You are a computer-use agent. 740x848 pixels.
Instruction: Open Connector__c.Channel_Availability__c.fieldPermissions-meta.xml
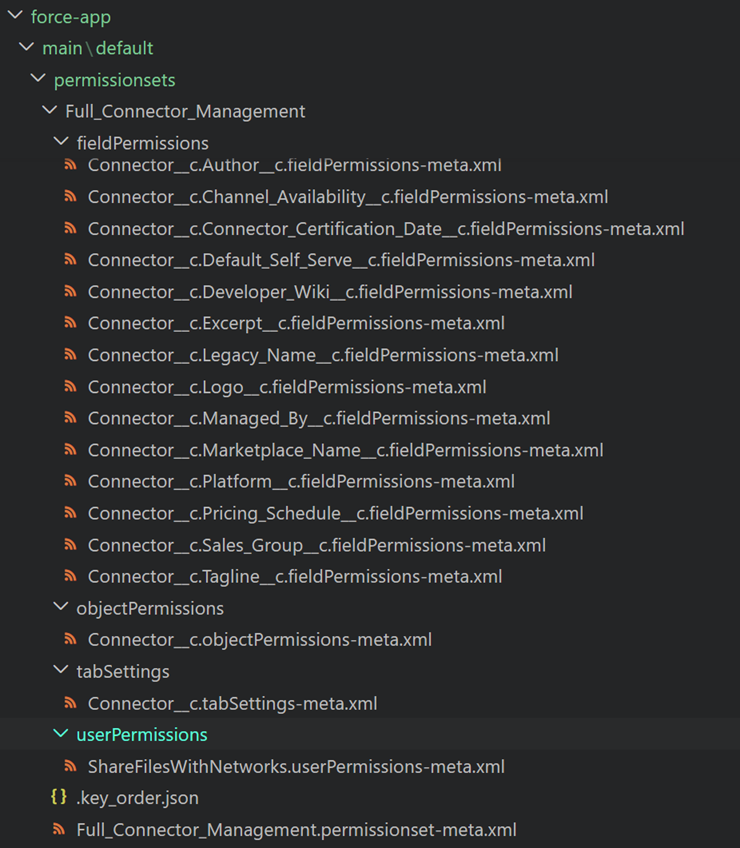click(x=348, y=197)
